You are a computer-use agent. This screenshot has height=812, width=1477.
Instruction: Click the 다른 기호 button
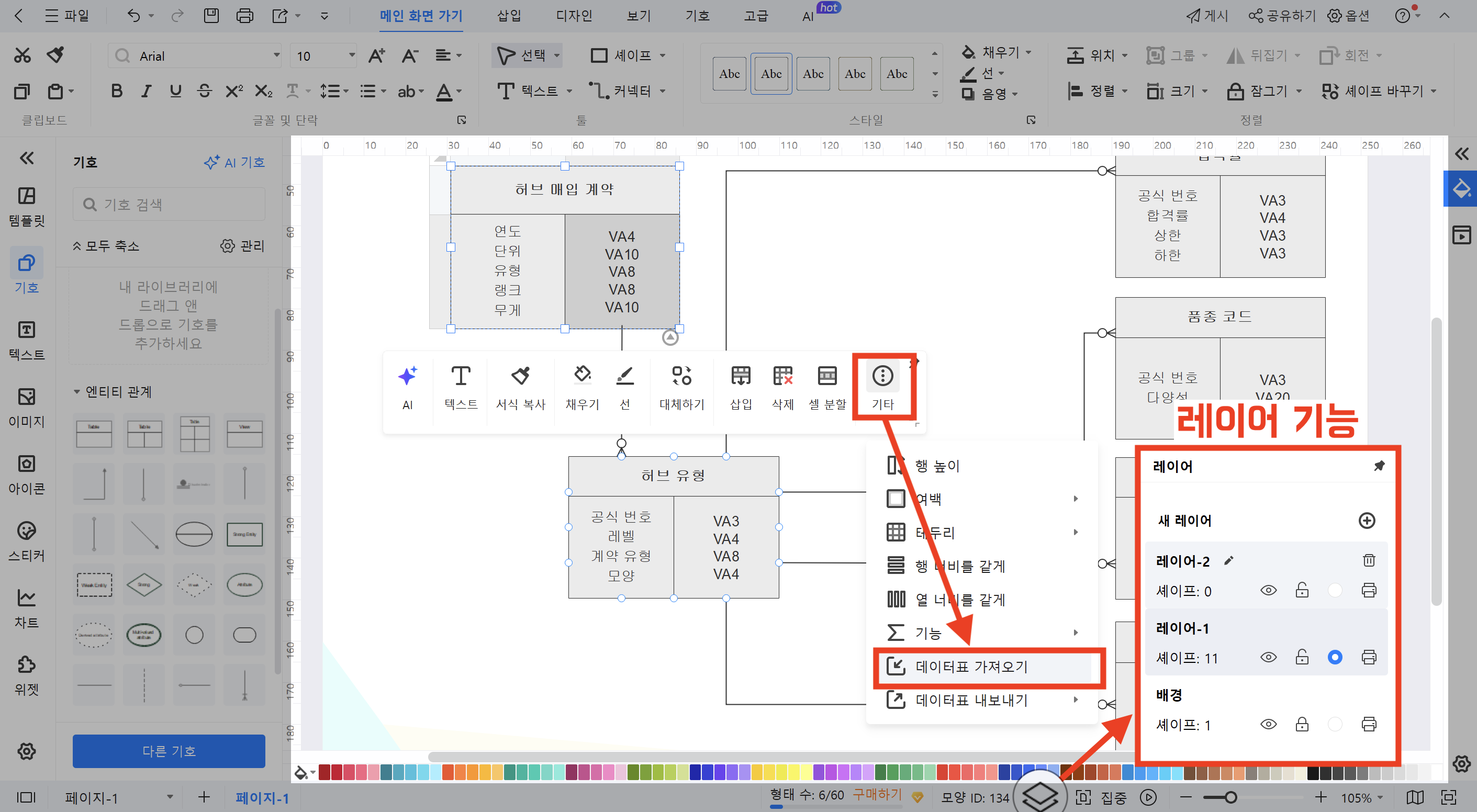pyautogui.click(x=169, y=751)
